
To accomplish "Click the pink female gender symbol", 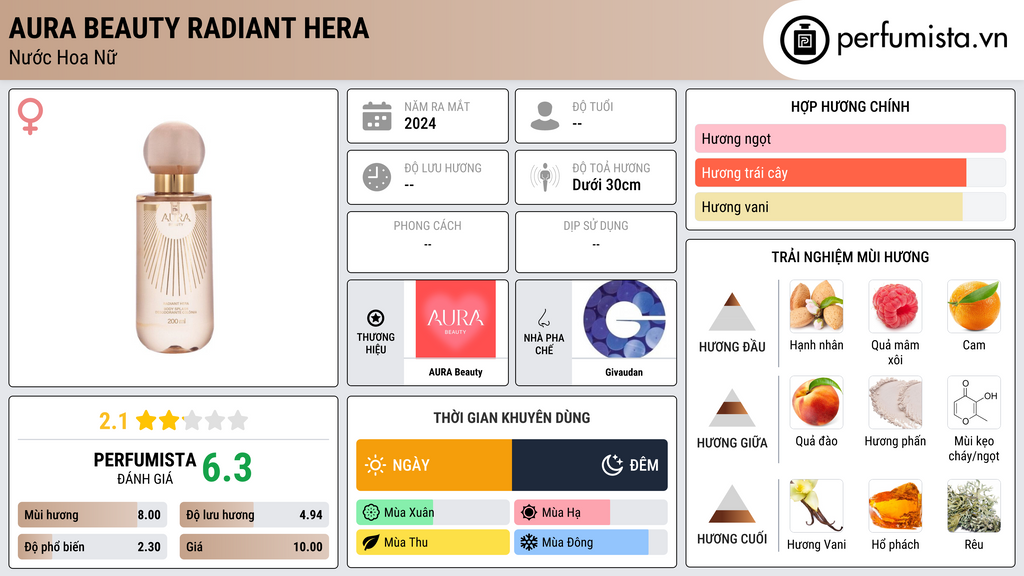I will tap(30, 116).
